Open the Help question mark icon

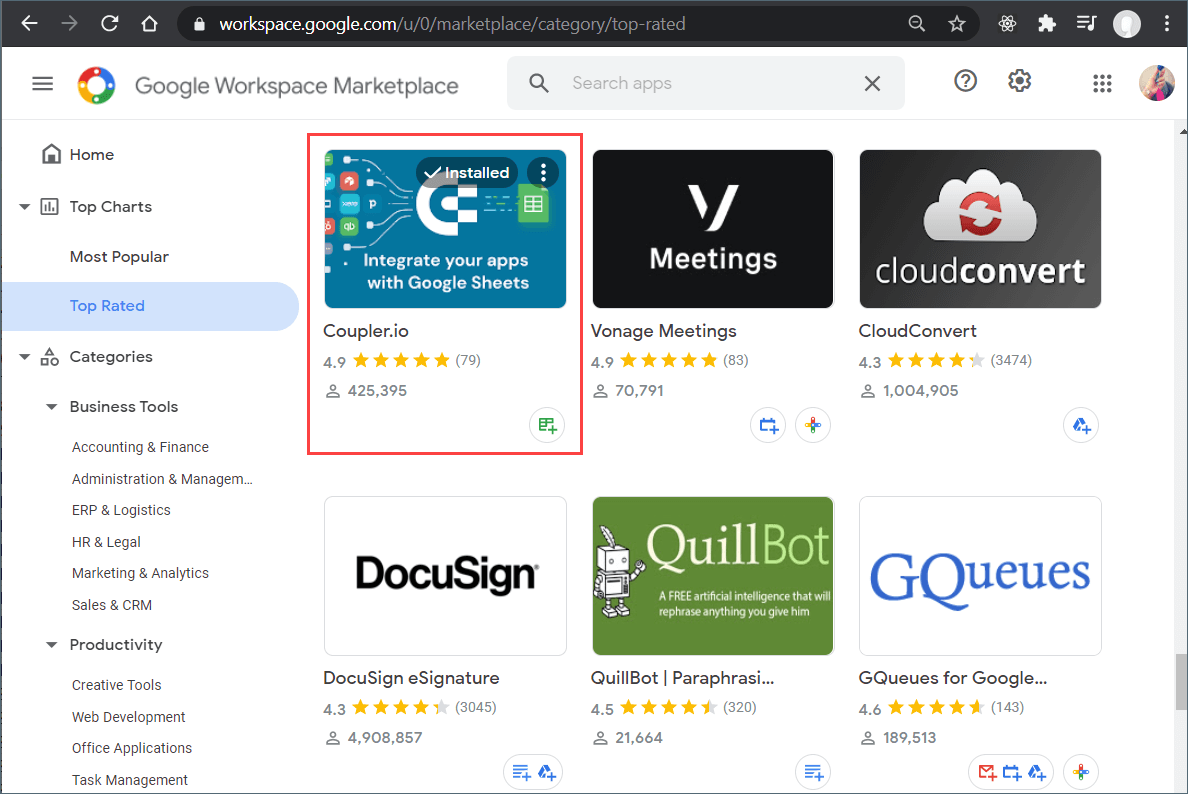click(965, 80)
